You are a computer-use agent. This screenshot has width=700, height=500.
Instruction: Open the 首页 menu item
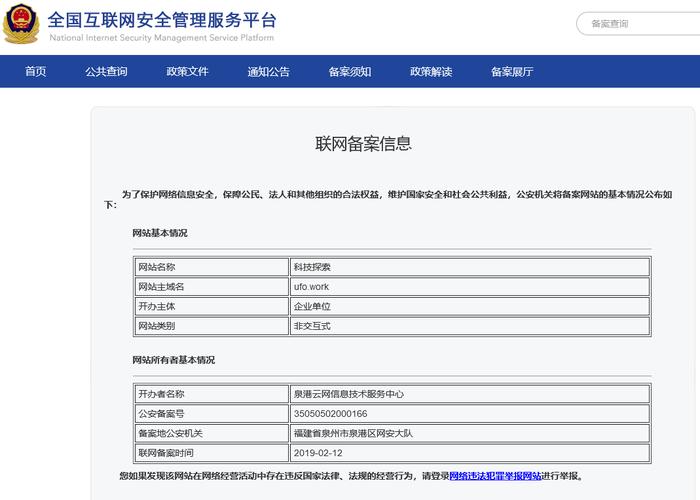36,71
